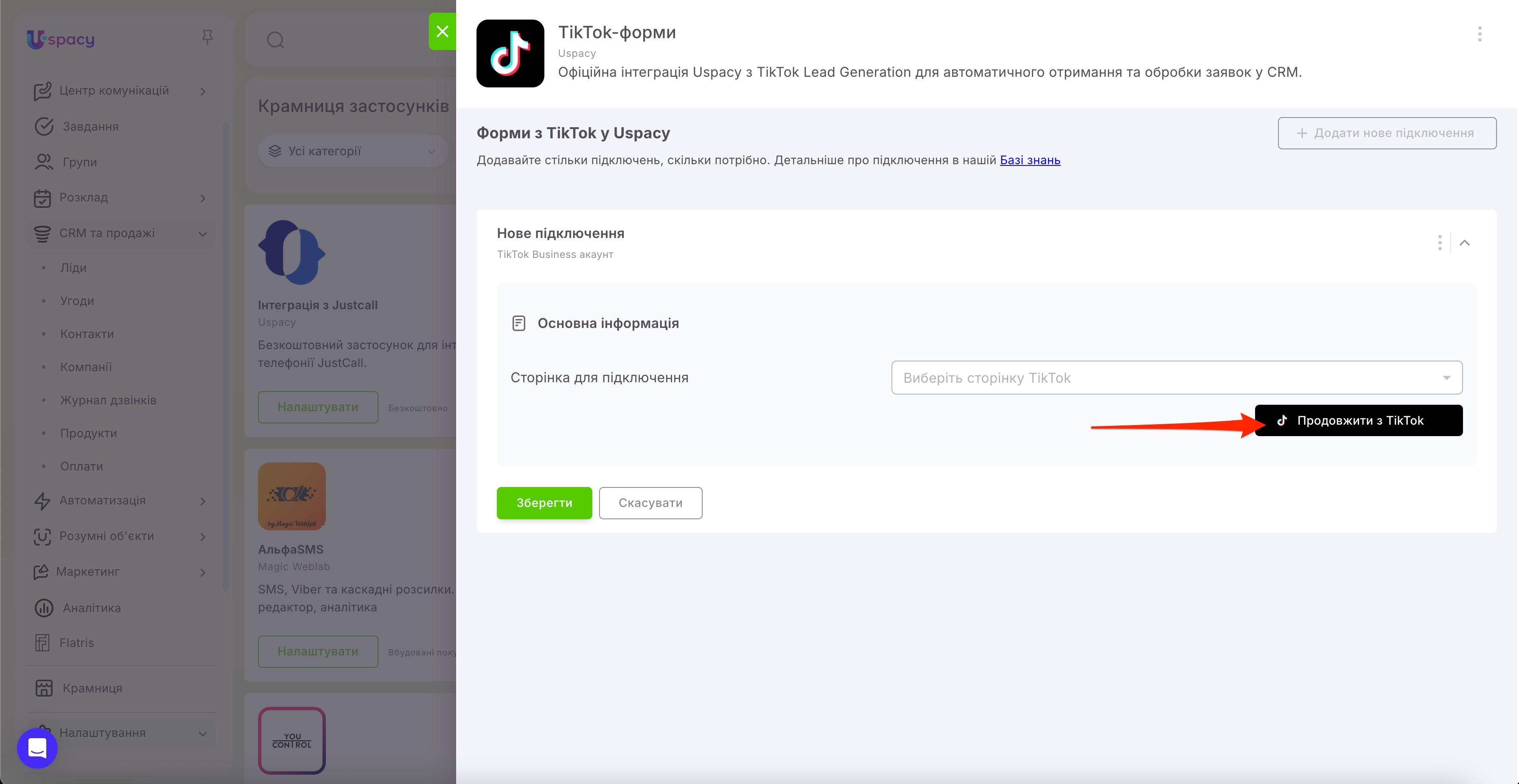Viewport: 1519px width, 784px height.
Task: Expand the Автоматизація chevron
Action: (x=203, y=501)
